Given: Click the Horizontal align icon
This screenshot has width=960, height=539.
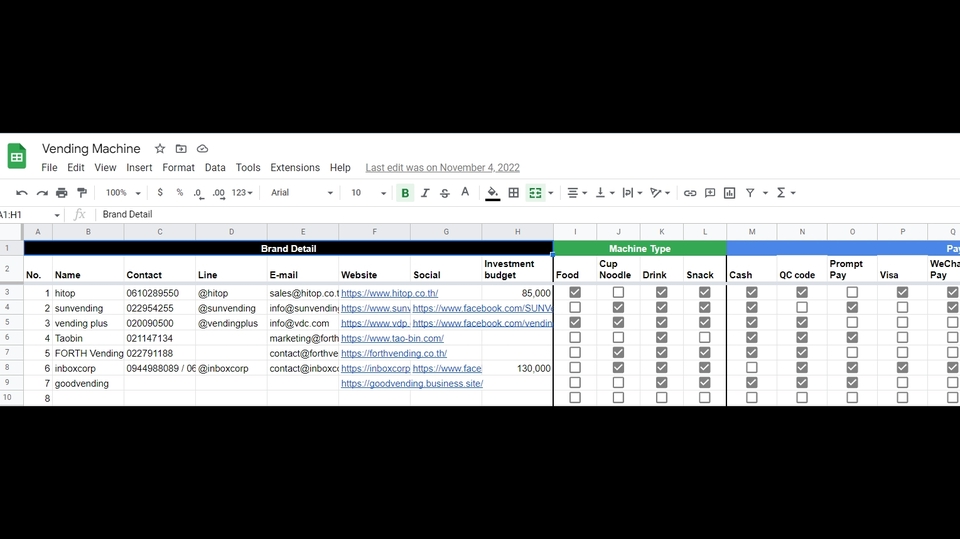Looking at the screenshot, I should [x=572, y=193].
